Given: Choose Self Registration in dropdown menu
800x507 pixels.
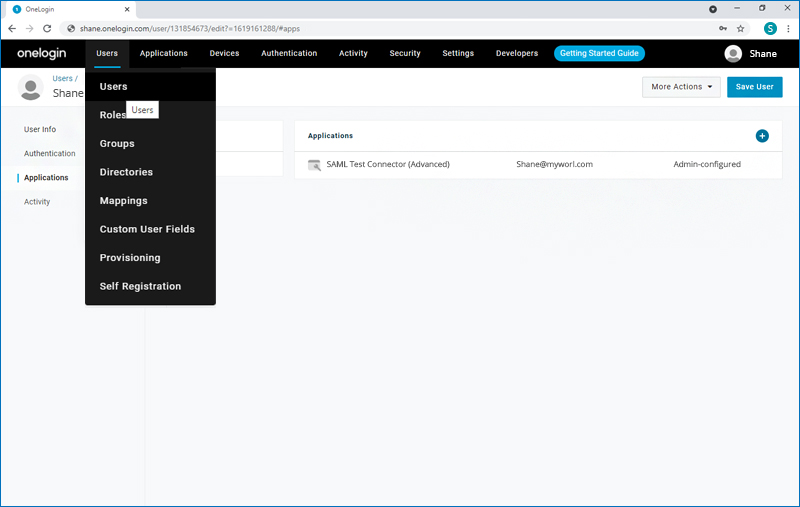Looking at the screenshot, I should (140, 286).
